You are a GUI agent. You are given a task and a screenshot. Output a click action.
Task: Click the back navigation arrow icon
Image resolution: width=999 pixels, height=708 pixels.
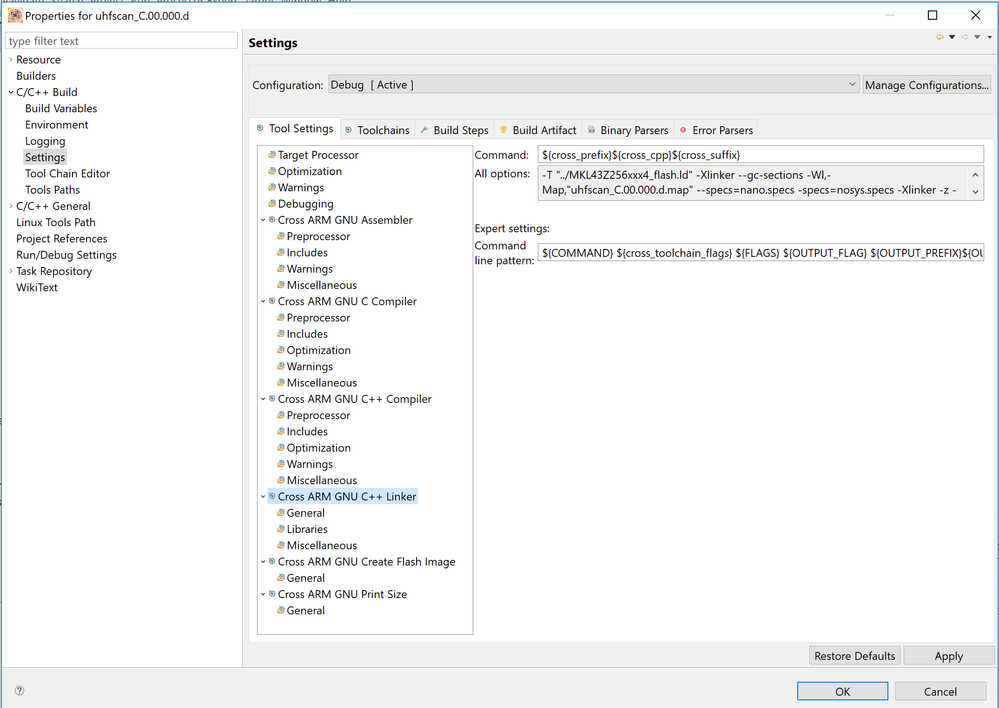pos(940,38)
